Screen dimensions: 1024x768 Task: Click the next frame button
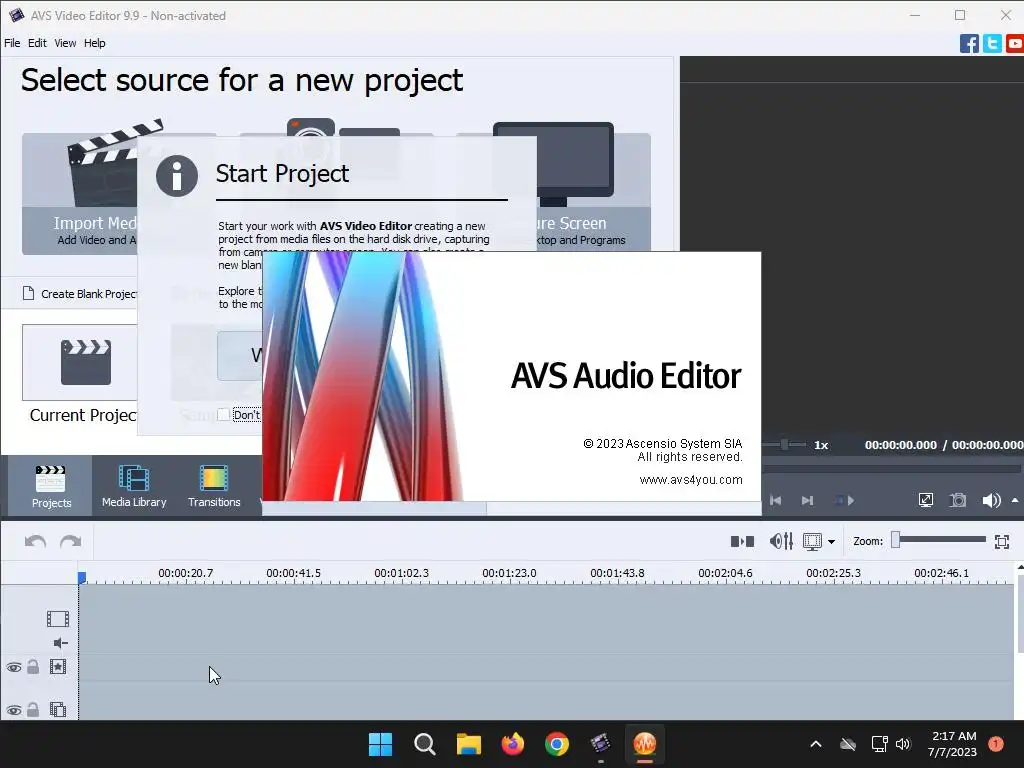point(807,501)
